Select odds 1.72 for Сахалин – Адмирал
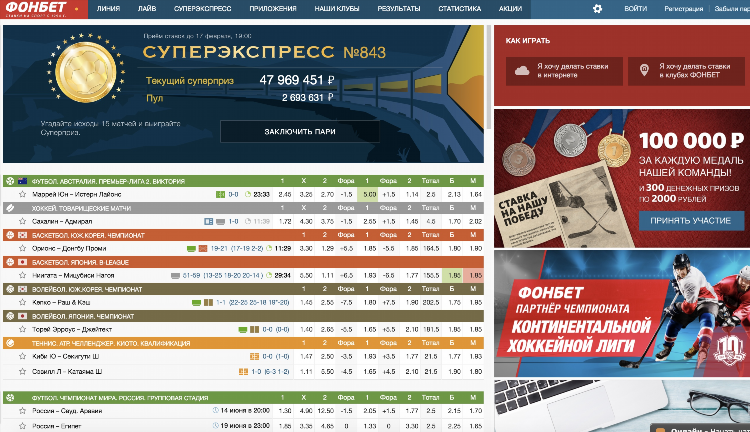Viewport: 750px width, 432px height. tap(285, 222)
